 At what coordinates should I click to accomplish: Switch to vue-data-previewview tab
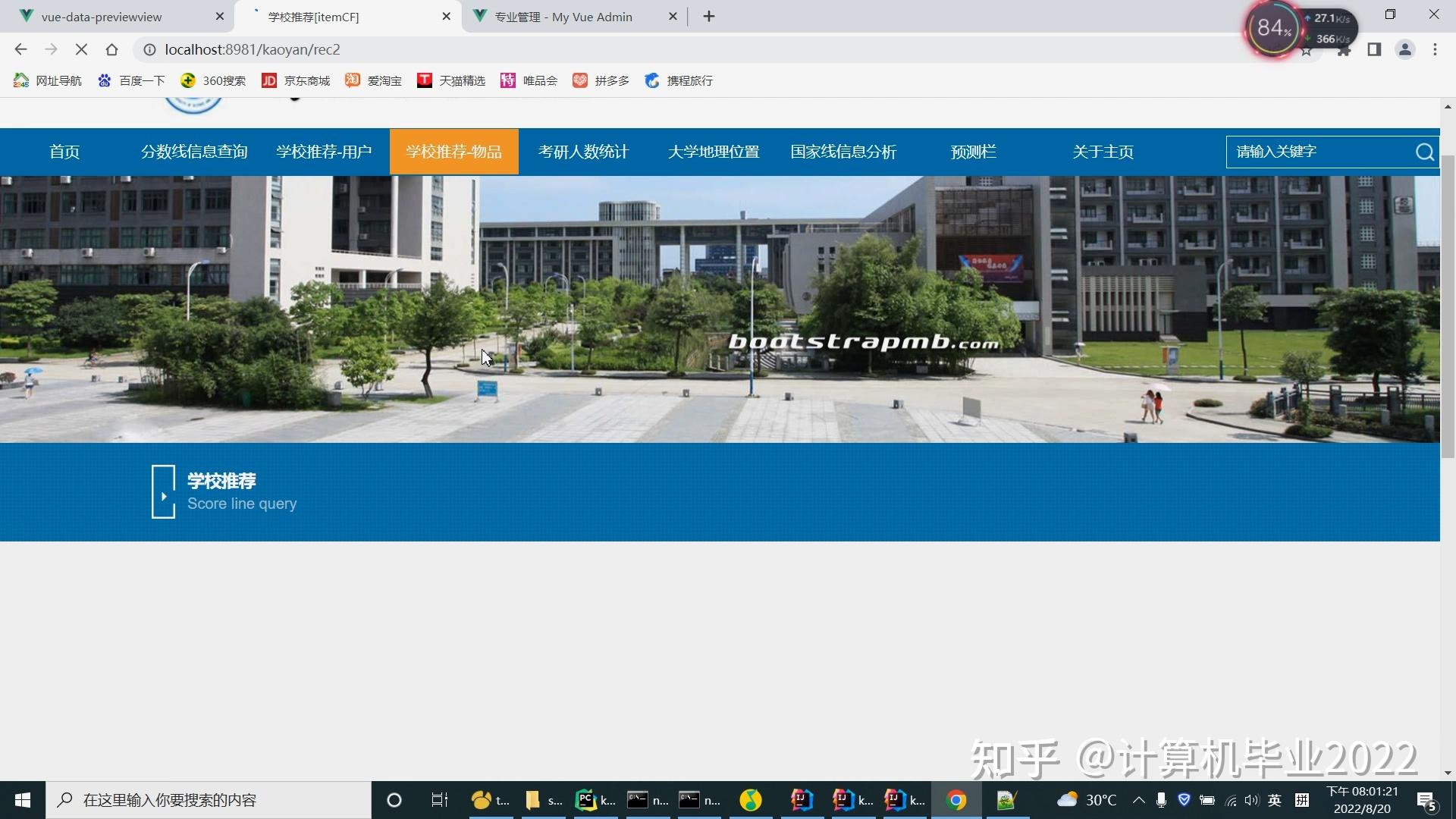pos(102,17)
